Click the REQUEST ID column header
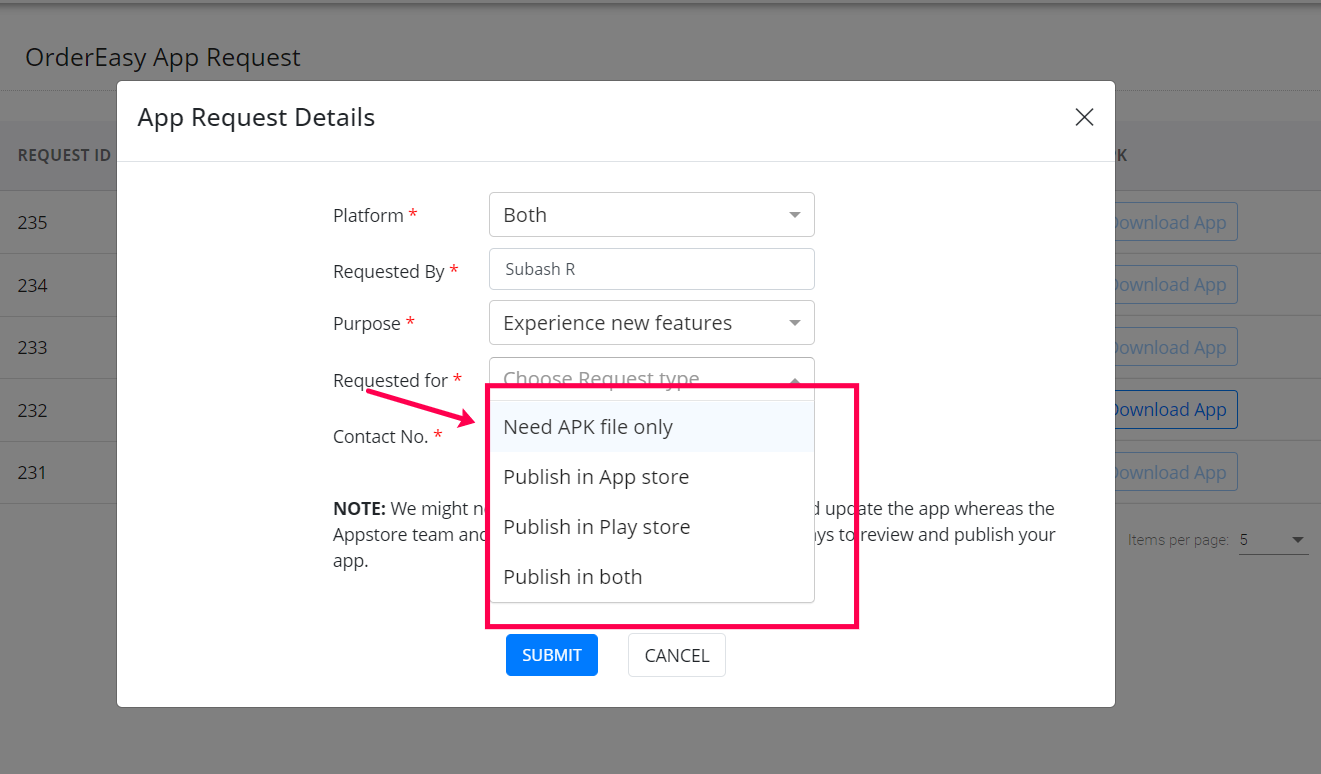Viewport: 1321px width, 774px height. click(64, 156)
